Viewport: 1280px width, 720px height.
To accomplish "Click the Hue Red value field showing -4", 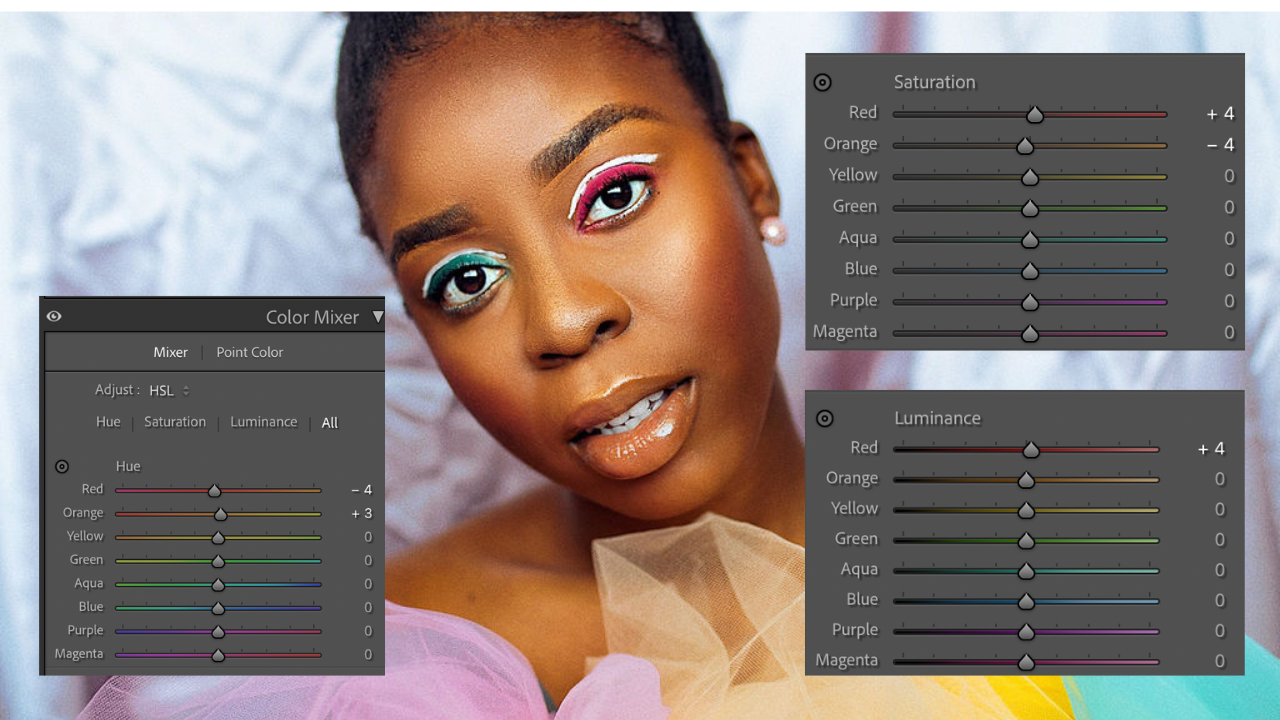I will [x=361, y=490].
